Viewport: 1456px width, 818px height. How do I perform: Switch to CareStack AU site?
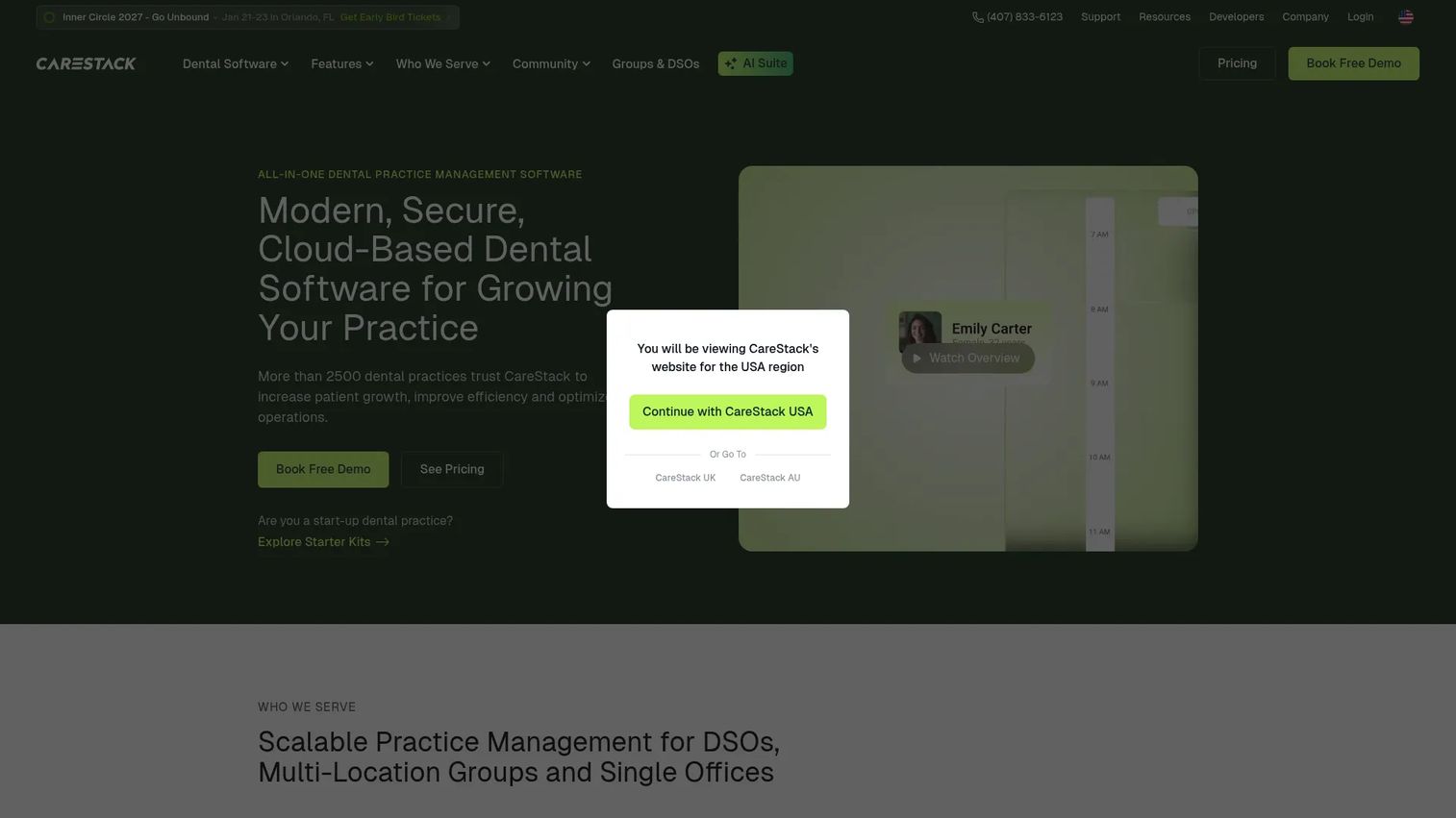pos(769,478)
